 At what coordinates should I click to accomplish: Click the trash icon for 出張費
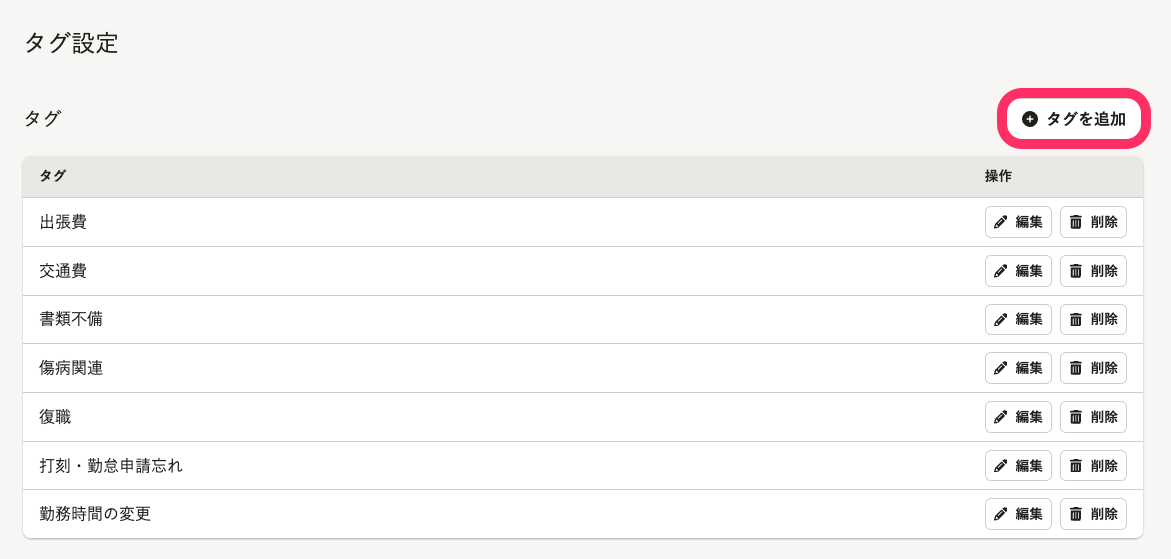tap(1076, 222)
